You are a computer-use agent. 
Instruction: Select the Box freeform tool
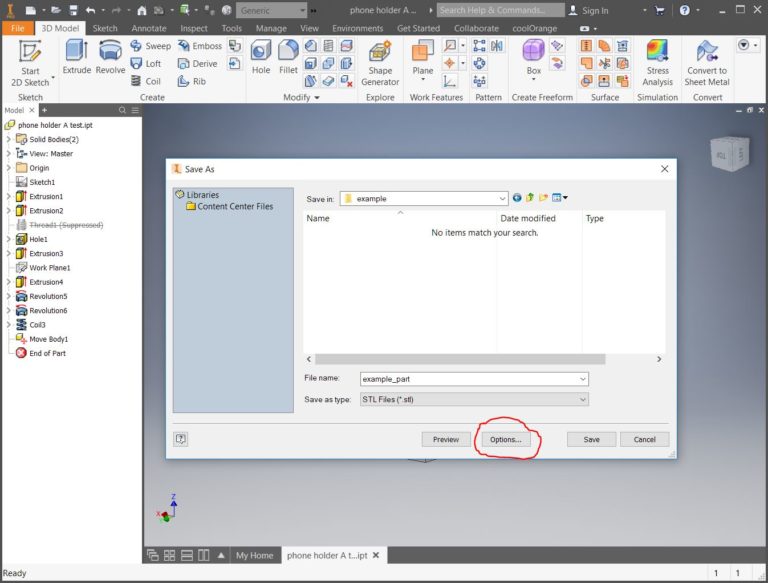534,53
